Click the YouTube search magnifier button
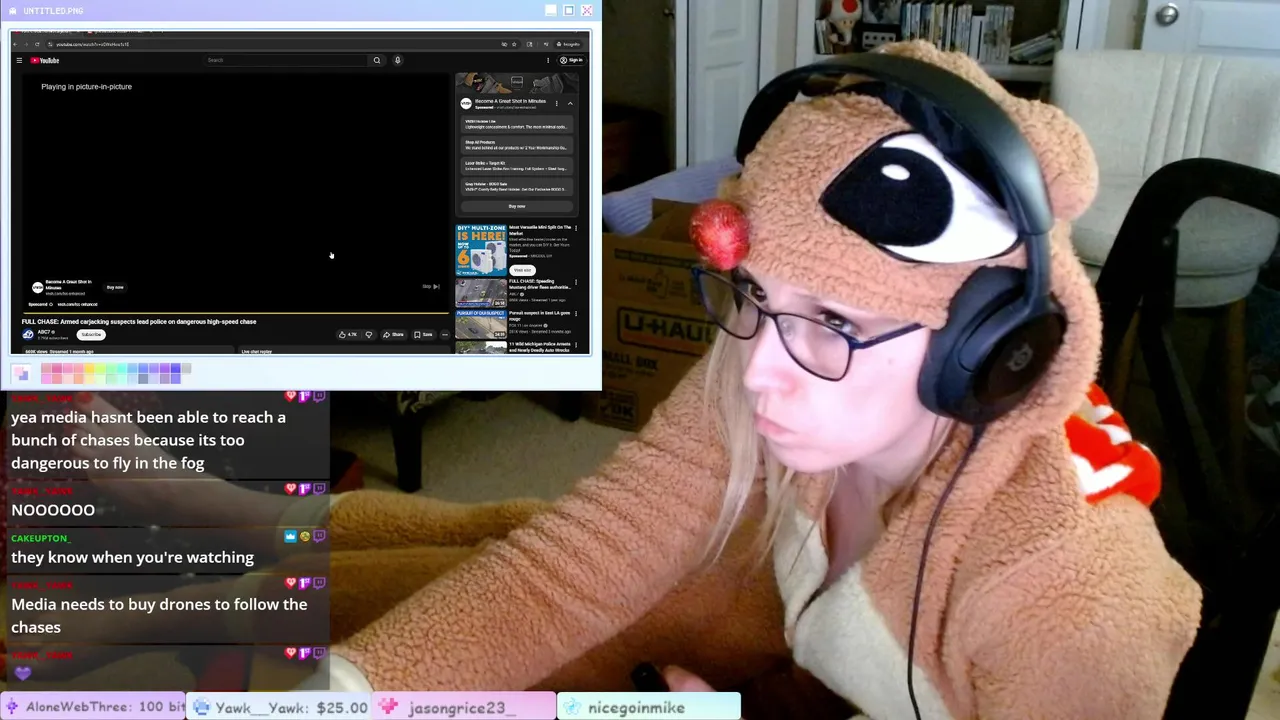This screenshot has width=1280, height=720. coord(377,60)
